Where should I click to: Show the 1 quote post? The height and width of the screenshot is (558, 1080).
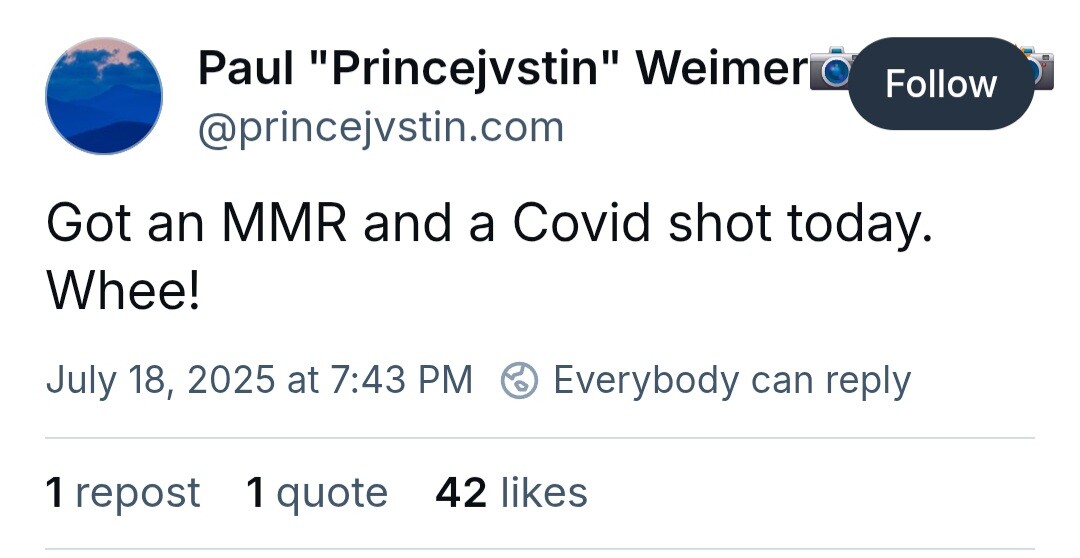(x=316, y=493)
